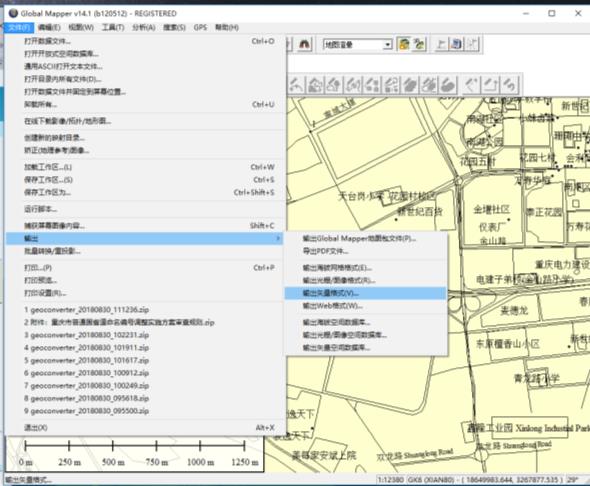This screenshot has width=590, height=486.
Task: Click digitizer icon with dotted grid points
Action: [391, 85]
